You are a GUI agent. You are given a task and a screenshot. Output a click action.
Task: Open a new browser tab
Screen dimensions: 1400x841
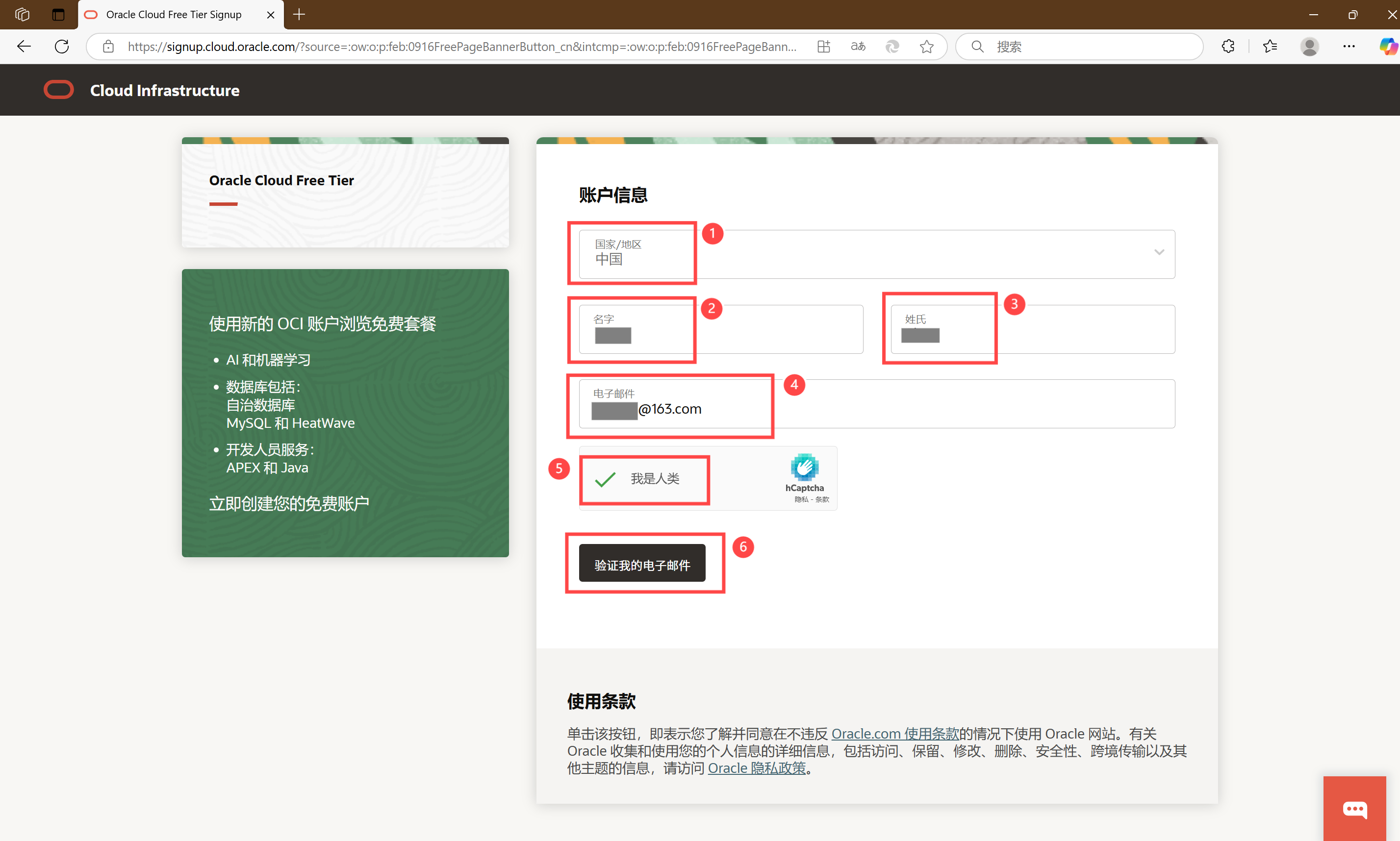tap(300, 15)
